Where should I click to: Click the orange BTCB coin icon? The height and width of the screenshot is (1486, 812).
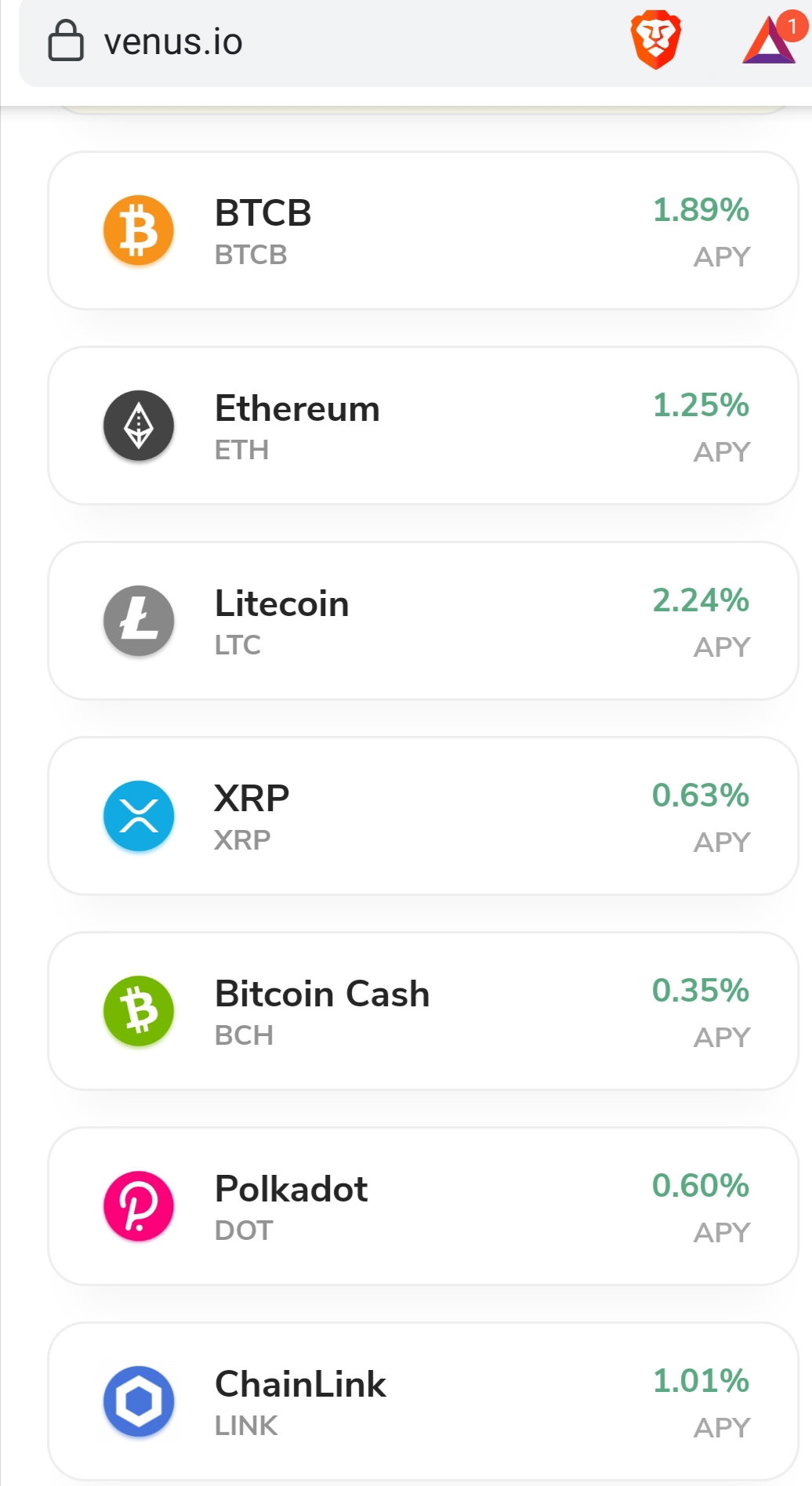139,230
